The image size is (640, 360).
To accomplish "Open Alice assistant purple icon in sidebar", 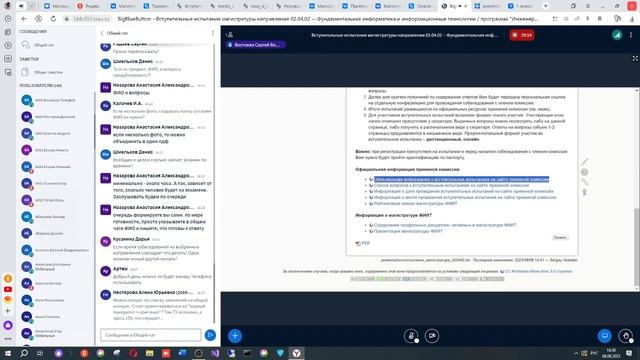I will (x=8, y=325).
